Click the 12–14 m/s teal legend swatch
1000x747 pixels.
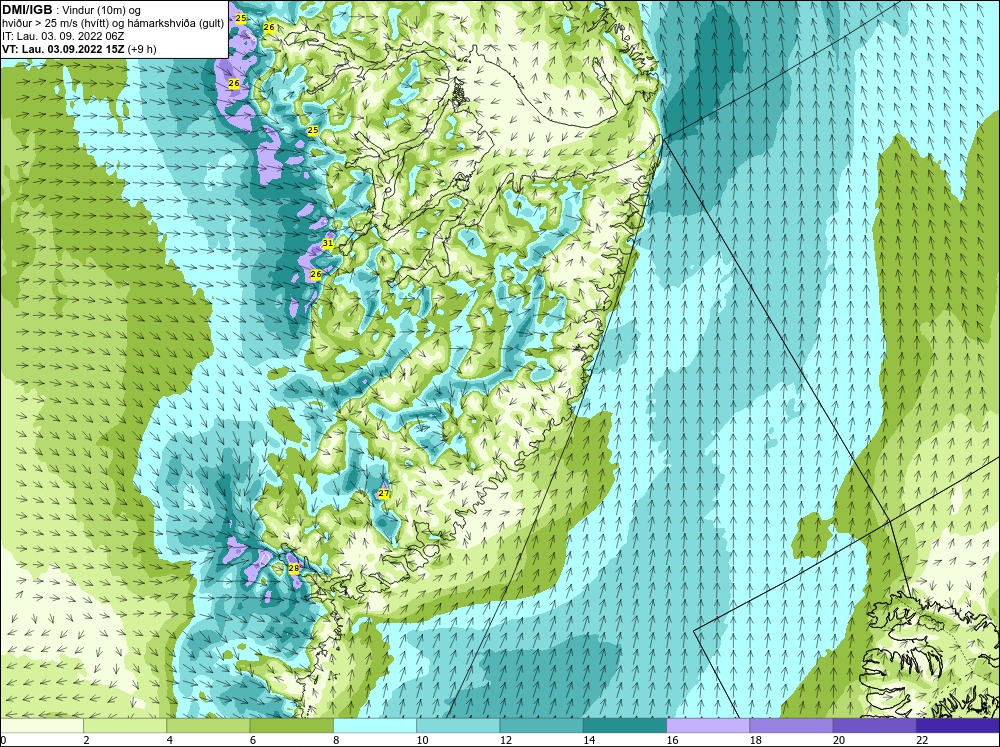click(541, 726)
